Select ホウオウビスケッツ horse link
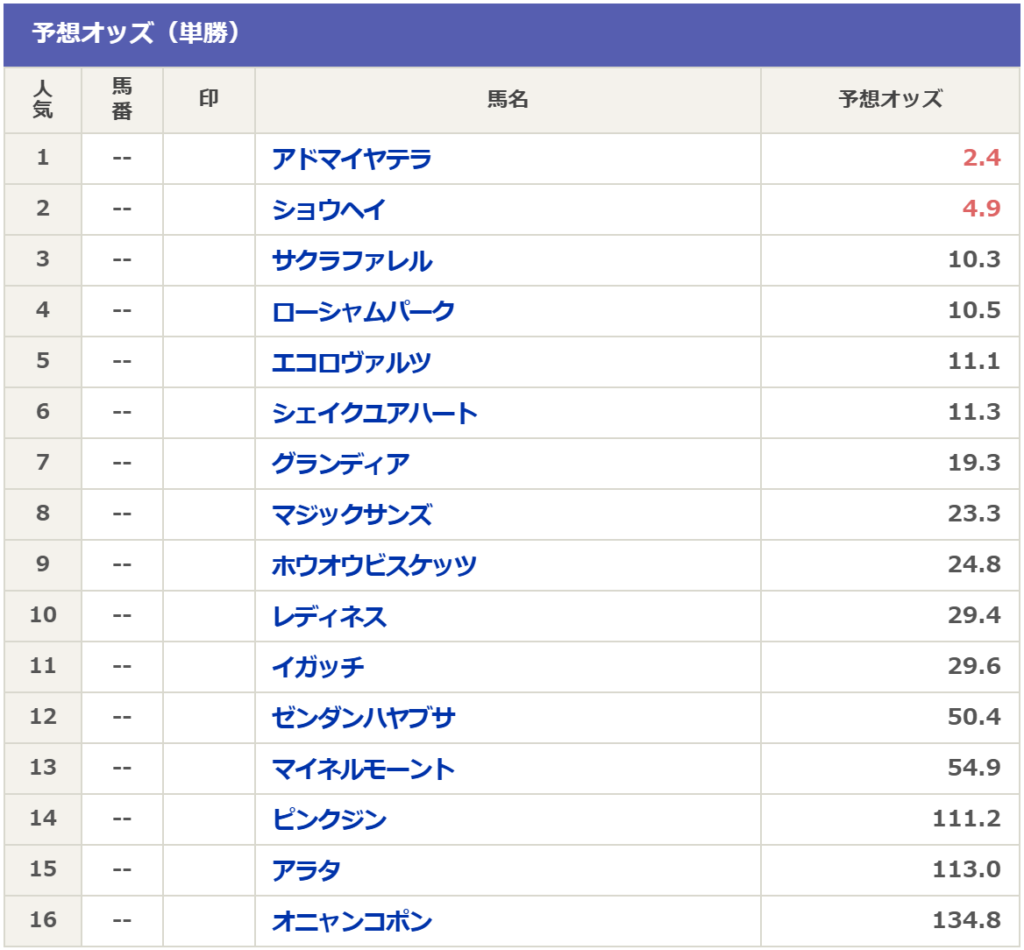Image resolution: width=1024 pixels, height=950 pixels. (374, 566)
